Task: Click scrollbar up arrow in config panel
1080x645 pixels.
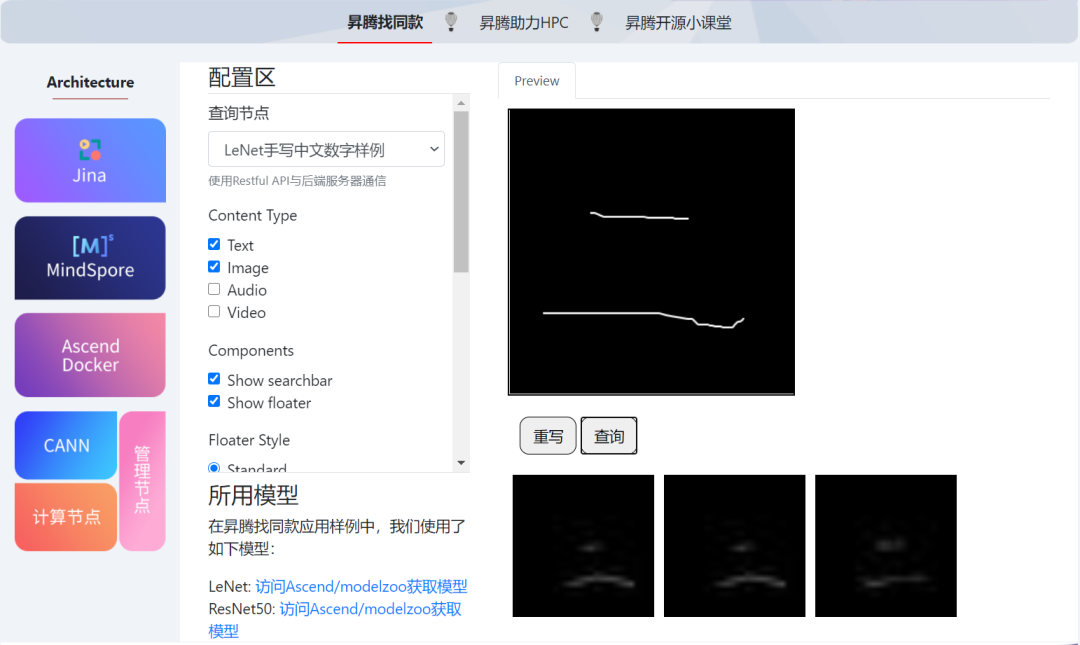Action: (461, 103)
